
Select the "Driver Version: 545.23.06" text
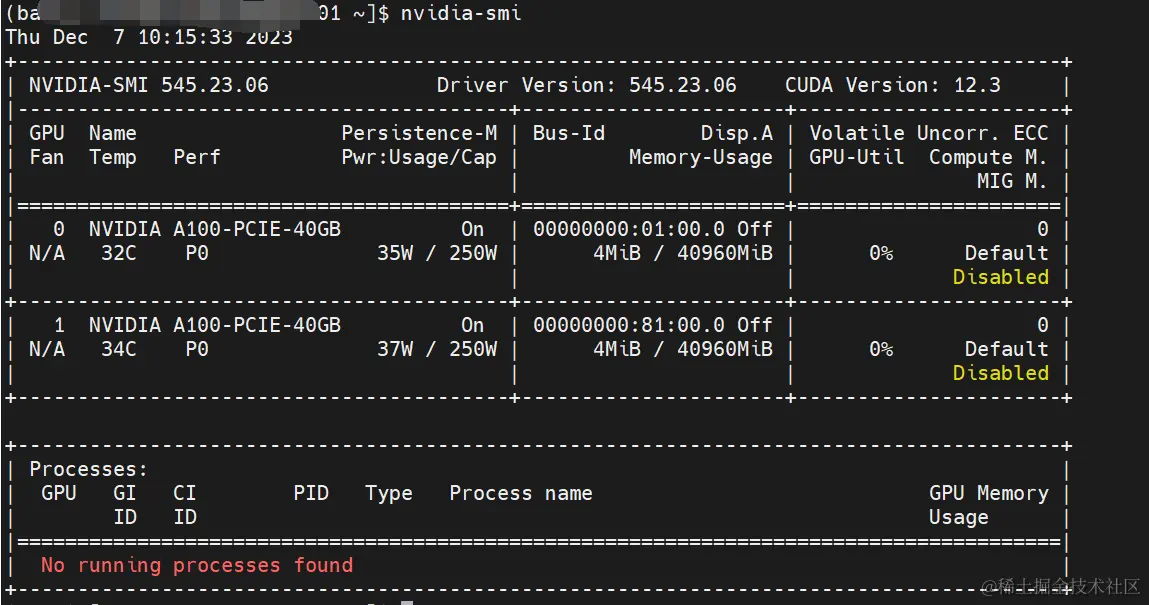586,85
